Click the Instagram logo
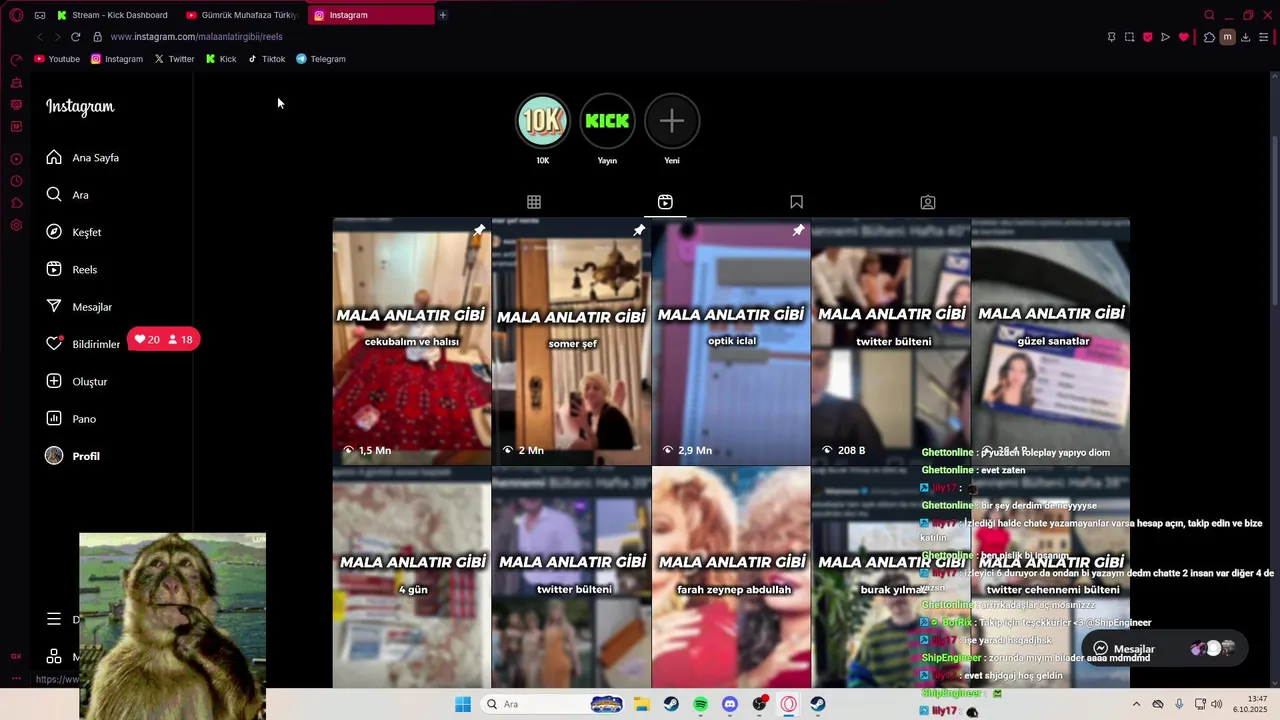This screenshot has height=720, width=1280. coord(80,107)
